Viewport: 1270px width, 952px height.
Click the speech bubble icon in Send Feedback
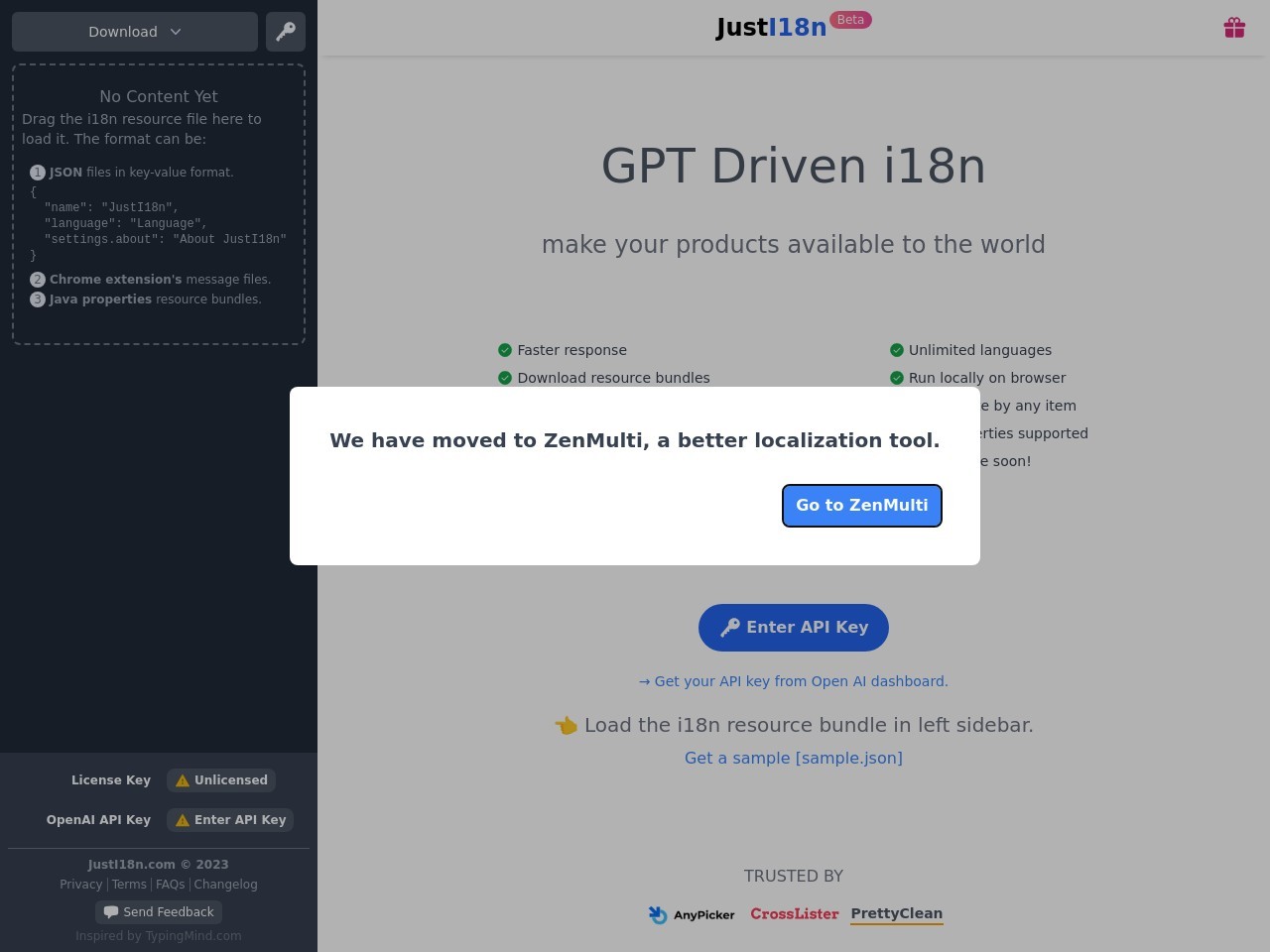click(111, 912)
